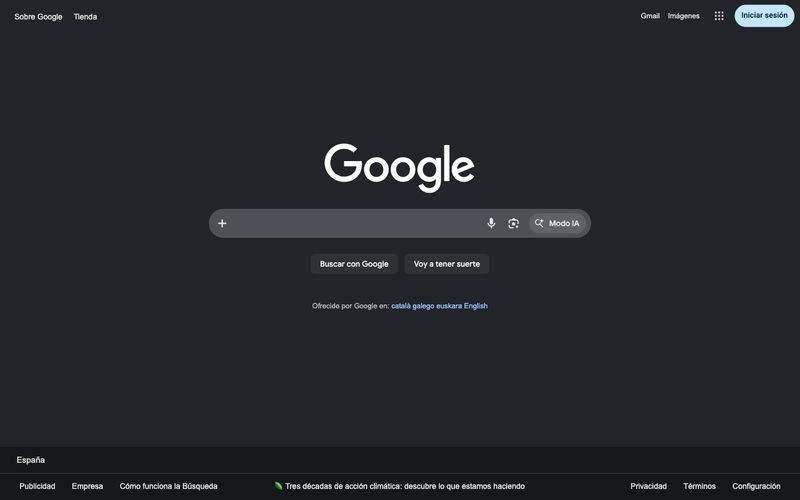
Task: Open Google Lens image search icon
Action: click(x=513, y=223)
